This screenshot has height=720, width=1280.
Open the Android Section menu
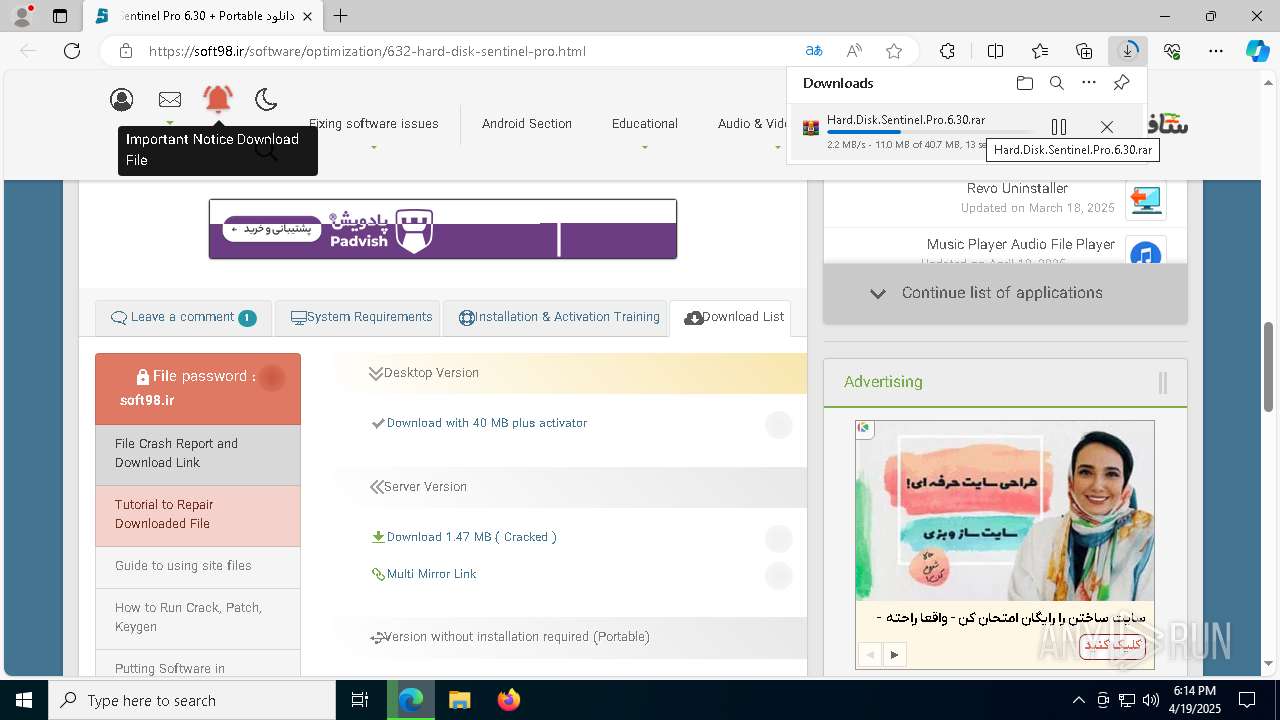point(527,124)
